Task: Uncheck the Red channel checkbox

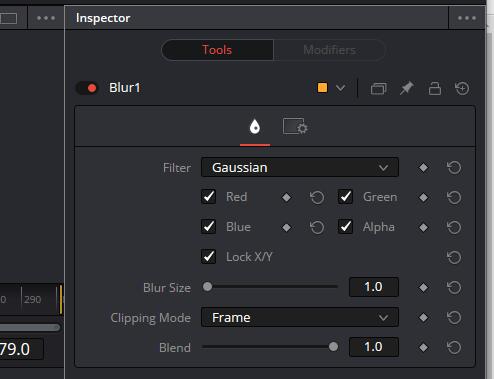Action: pos(209,197)
